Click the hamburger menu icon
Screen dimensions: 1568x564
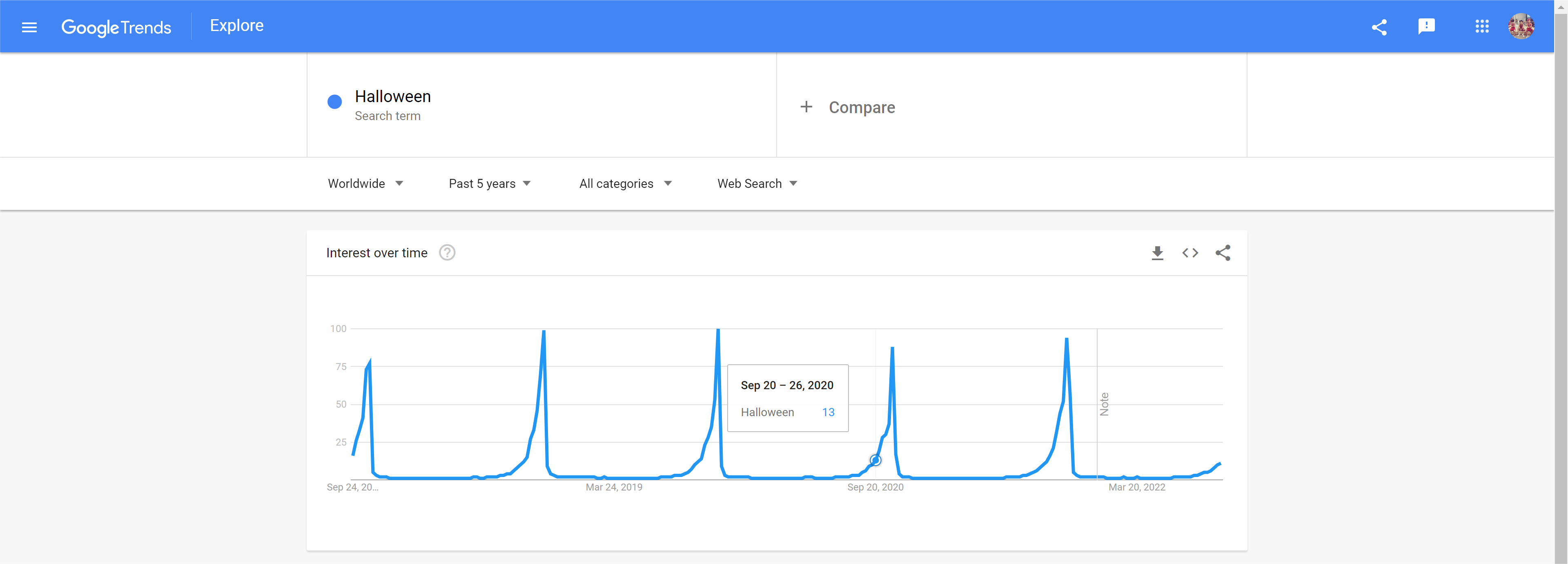(x=29, y=26)
